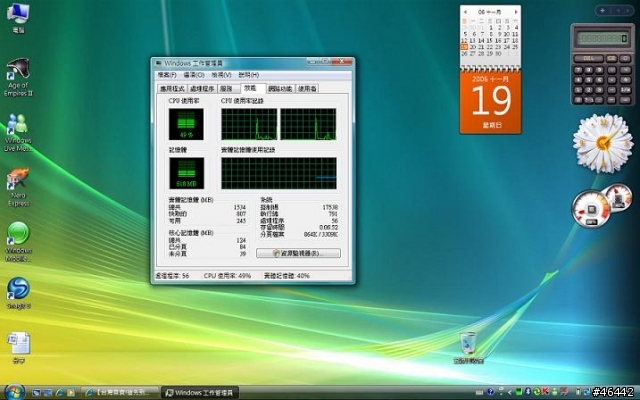Click the large orange 19 date tile
The width and height of the screenshot is (640, 400).
(x=491, y=102)
